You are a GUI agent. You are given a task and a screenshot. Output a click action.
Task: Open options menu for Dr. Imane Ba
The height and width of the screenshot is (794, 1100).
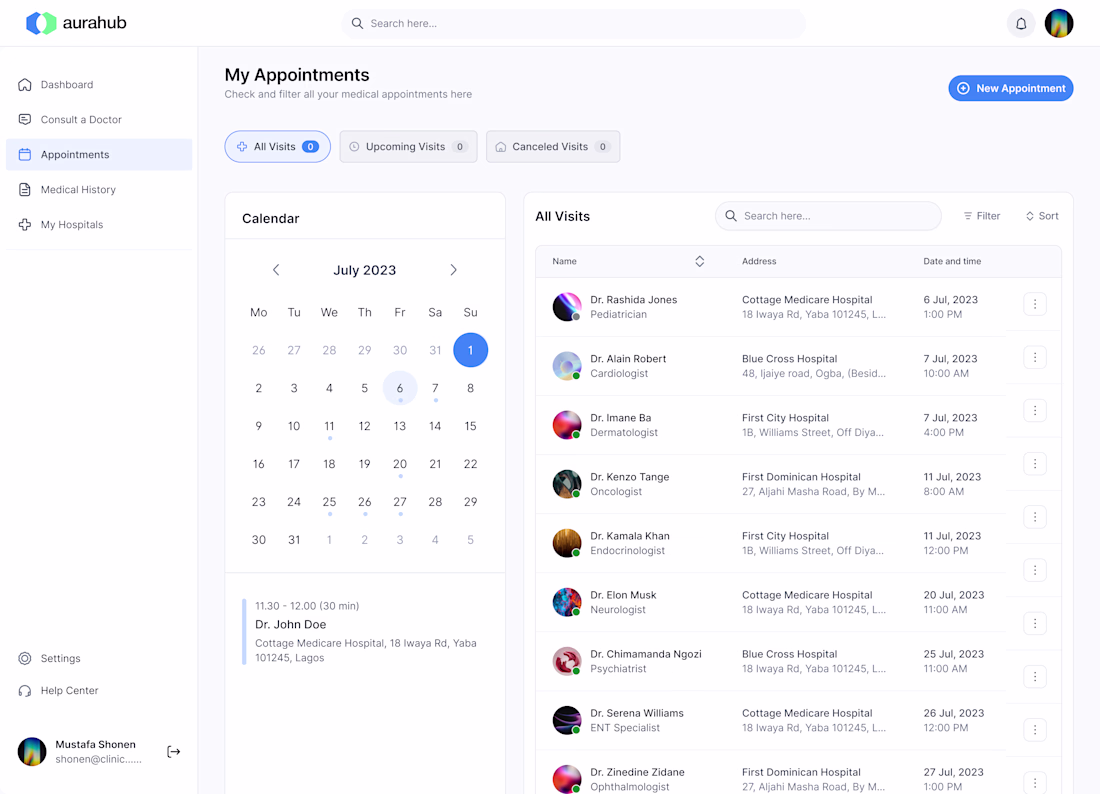point(1035,411)
